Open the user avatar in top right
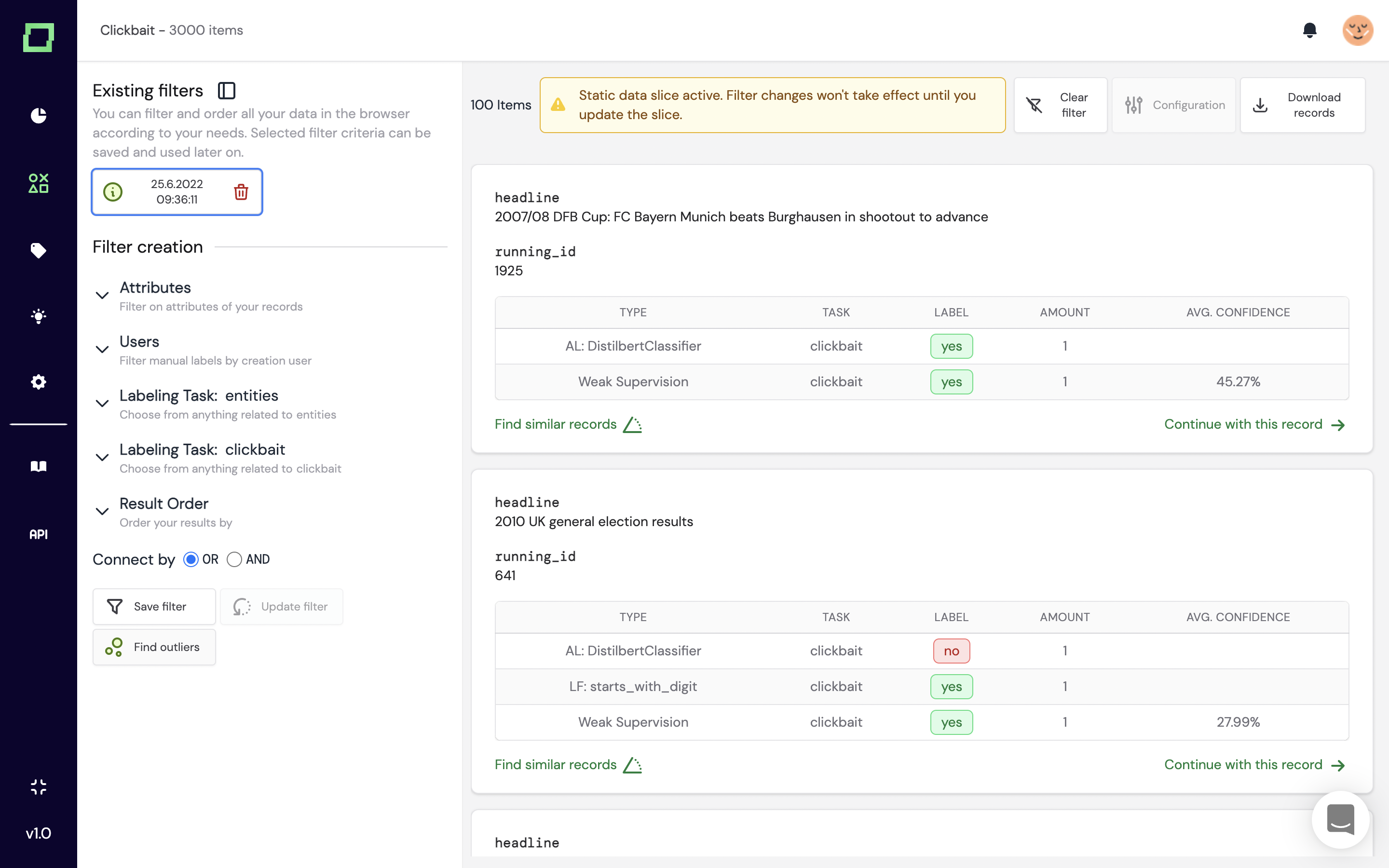The width and height of the screenshot is (1389, 868). coord(1358,30)
